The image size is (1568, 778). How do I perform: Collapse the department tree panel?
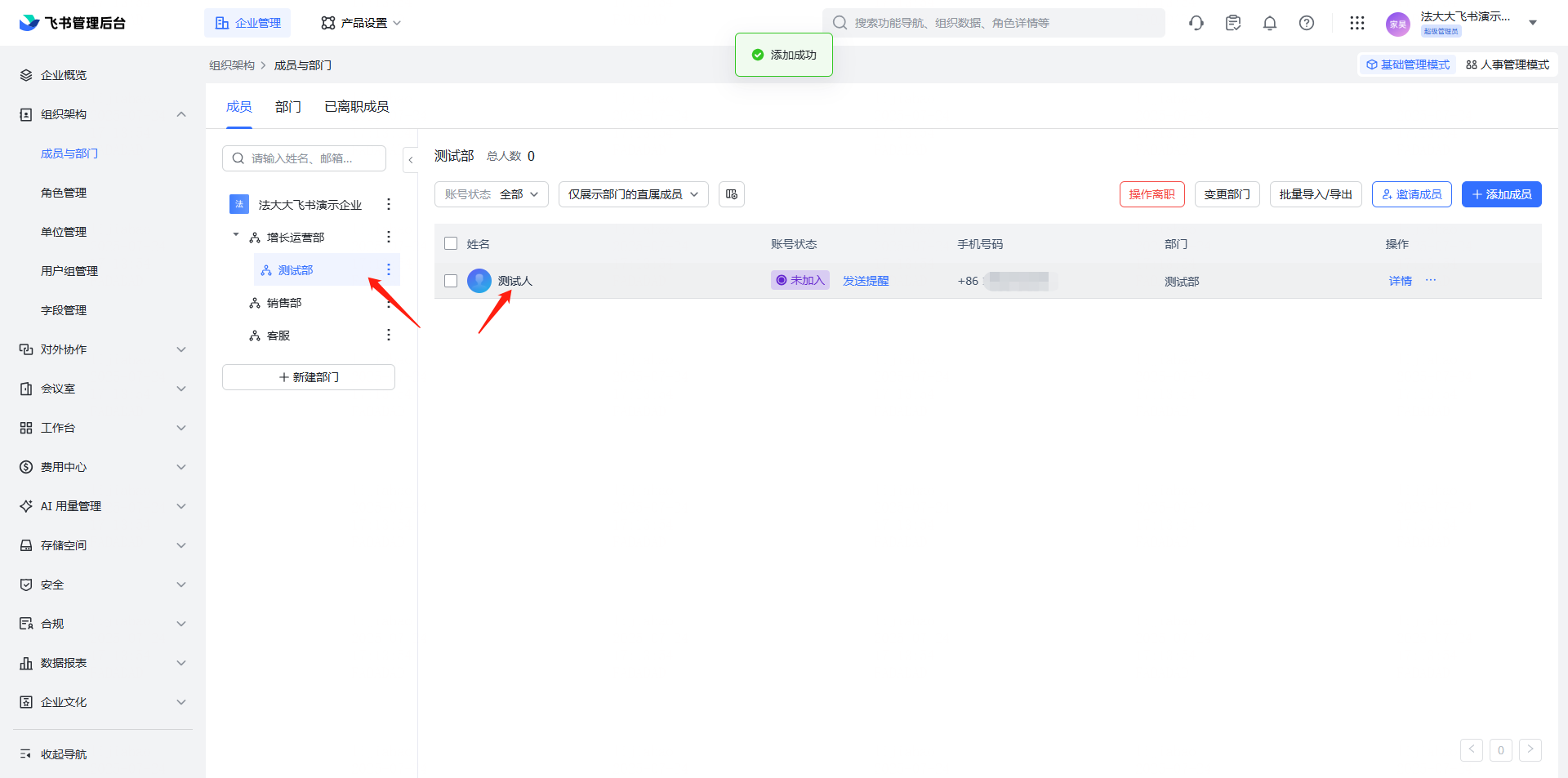click(x=411, y=160)
